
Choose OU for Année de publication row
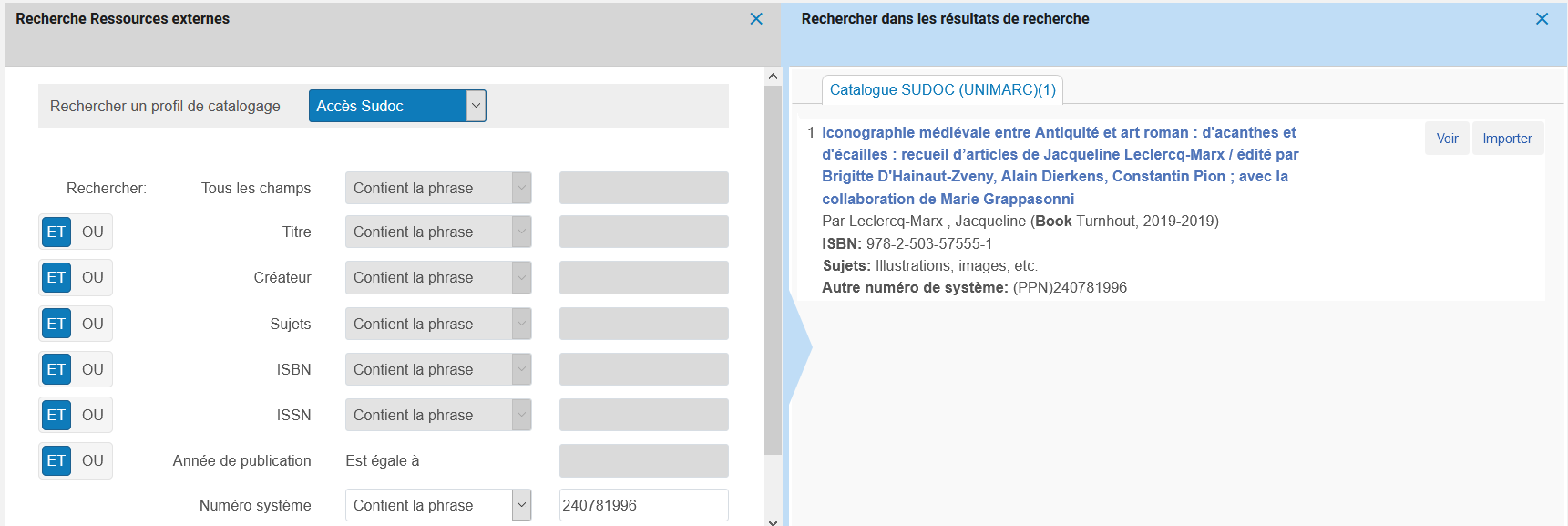[93, 460]
